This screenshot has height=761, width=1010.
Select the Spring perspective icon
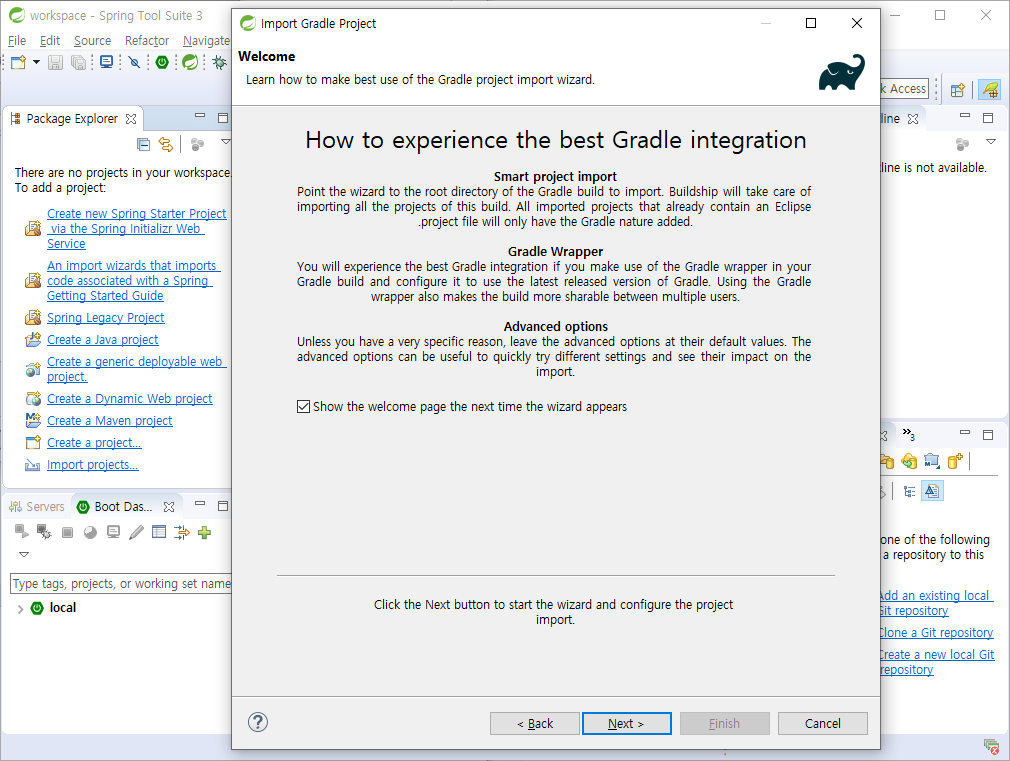click(989, 90)
